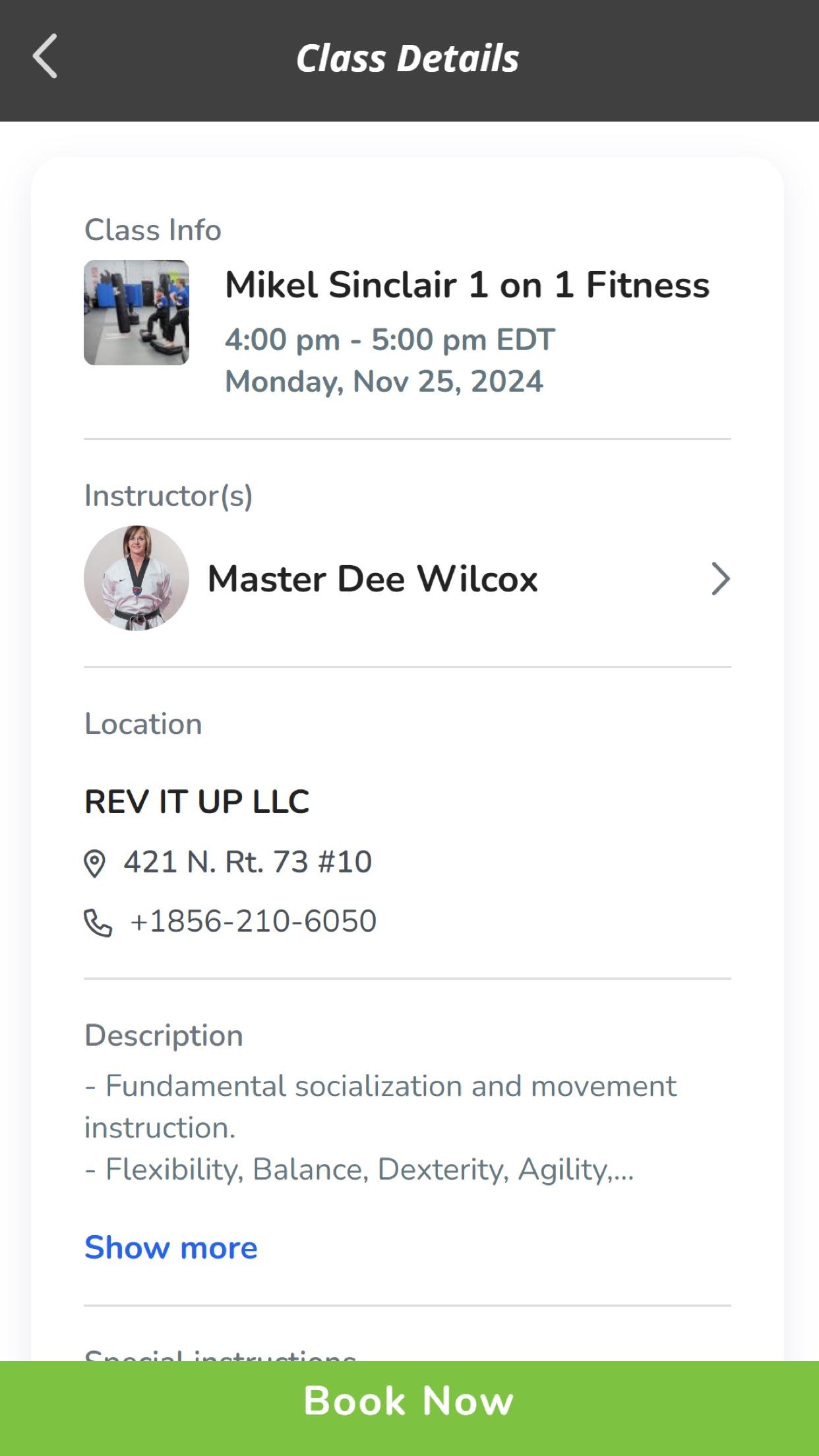Tap the Location section heading

[x=143, y=724]
